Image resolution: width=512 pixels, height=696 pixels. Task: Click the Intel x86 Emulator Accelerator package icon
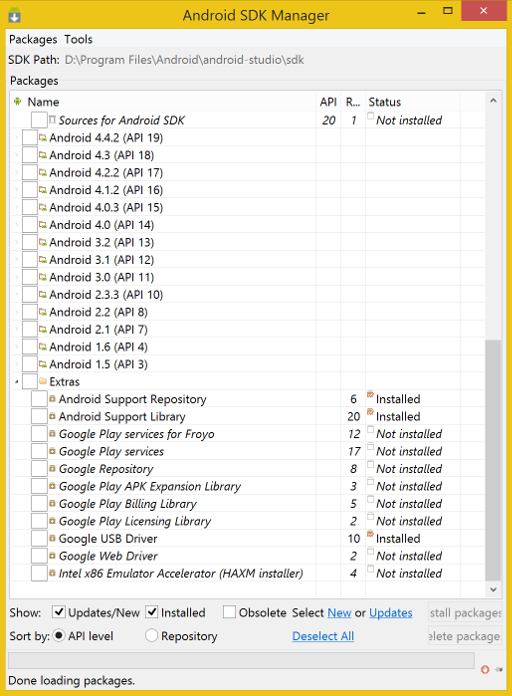(52, 573)
